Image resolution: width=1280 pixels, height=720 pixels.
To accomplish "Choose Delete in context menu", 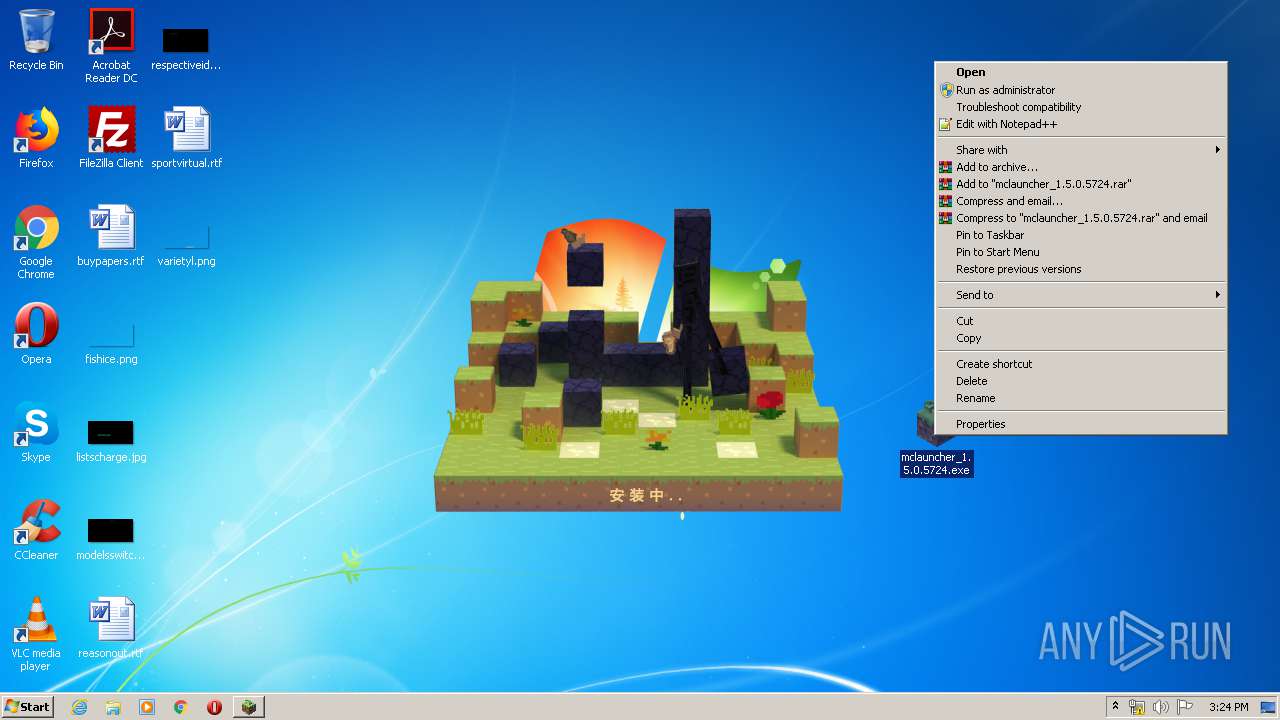I will (1080, 381).
